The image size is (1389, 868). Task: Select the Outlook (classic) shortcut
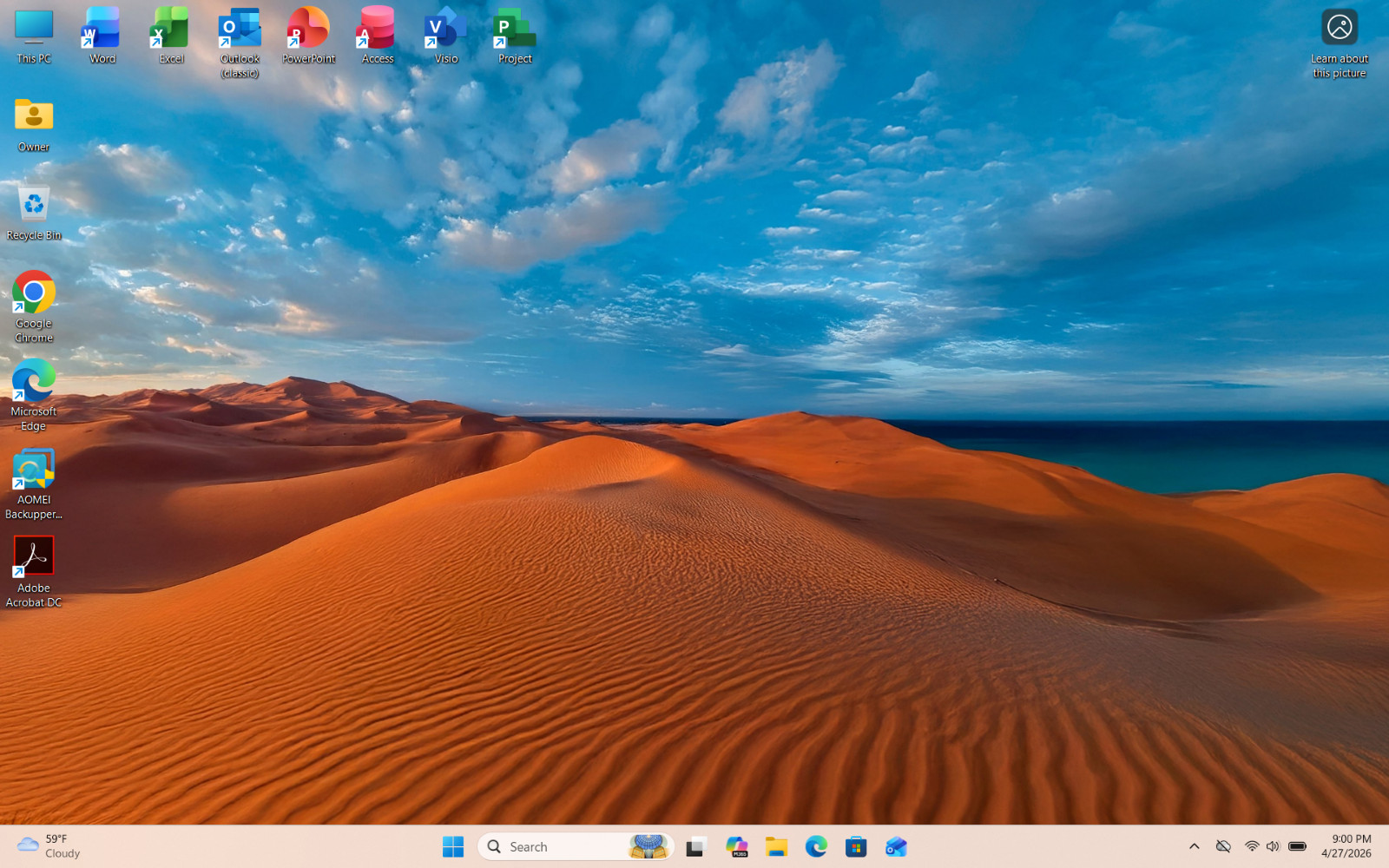coord(240,43)
